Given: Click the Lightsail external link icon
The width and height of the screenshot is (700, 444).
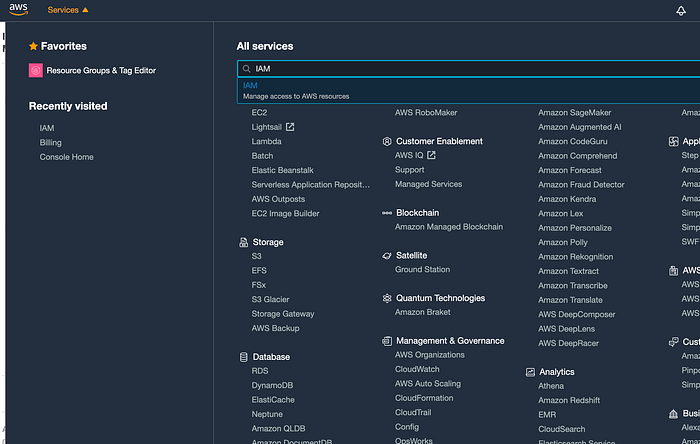Looking at the screenshot, I should click(290, 127).
